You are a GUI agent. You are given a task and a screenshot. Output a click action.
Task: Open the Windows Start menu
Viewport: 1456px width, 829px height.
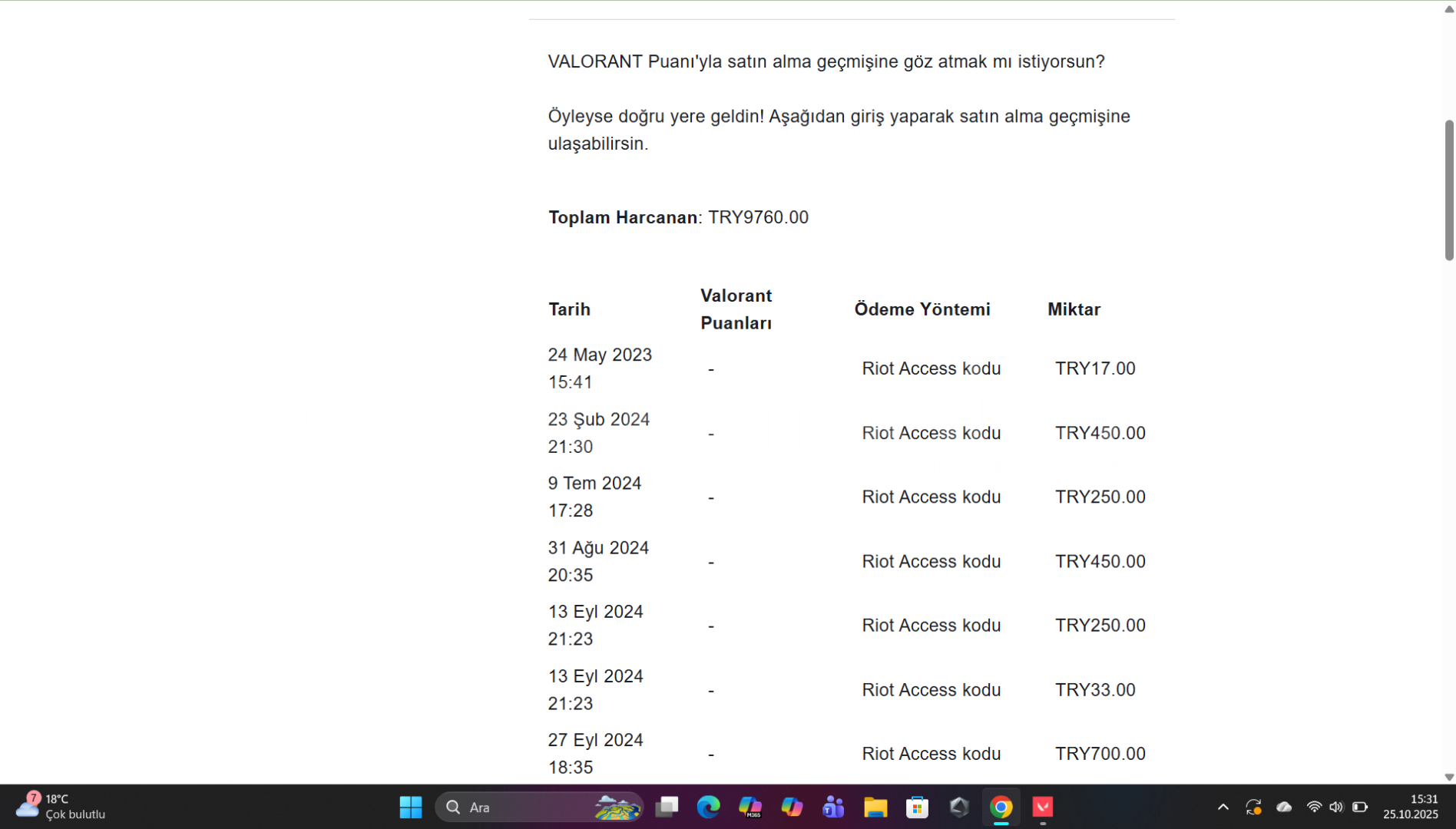(x=411, y=807)
